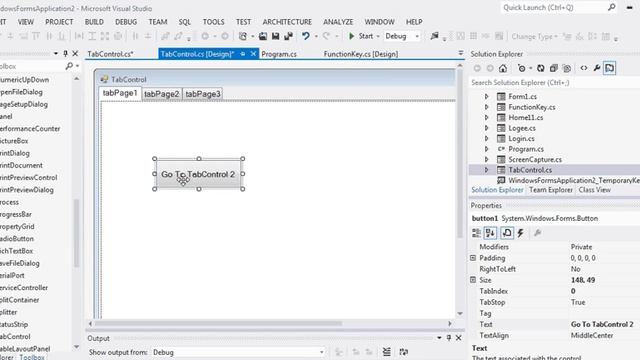Click the Clear All icon in Output panel
Viewport: 640px width, 360px height.
[x=387, y=352]
